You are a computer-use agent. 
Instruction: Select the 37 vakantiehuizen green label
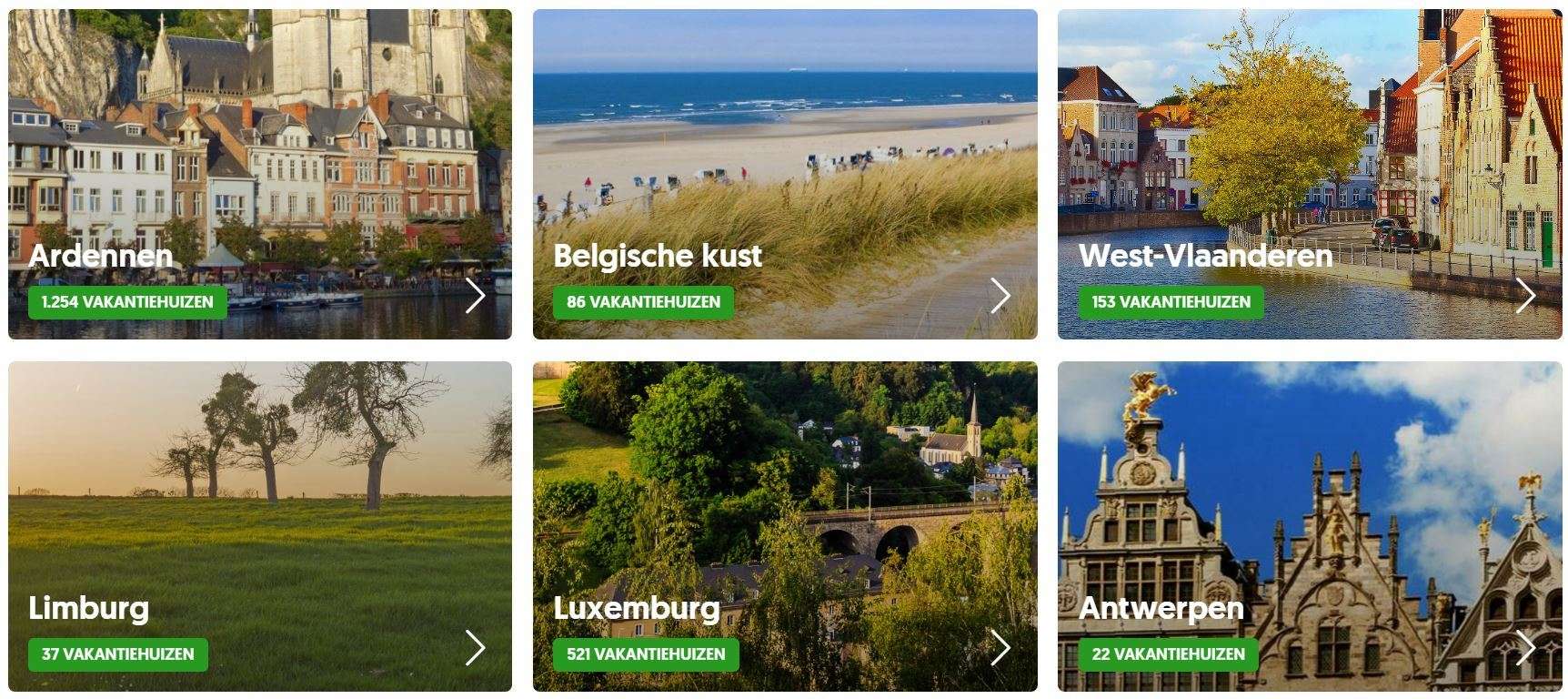pos(117,654)
